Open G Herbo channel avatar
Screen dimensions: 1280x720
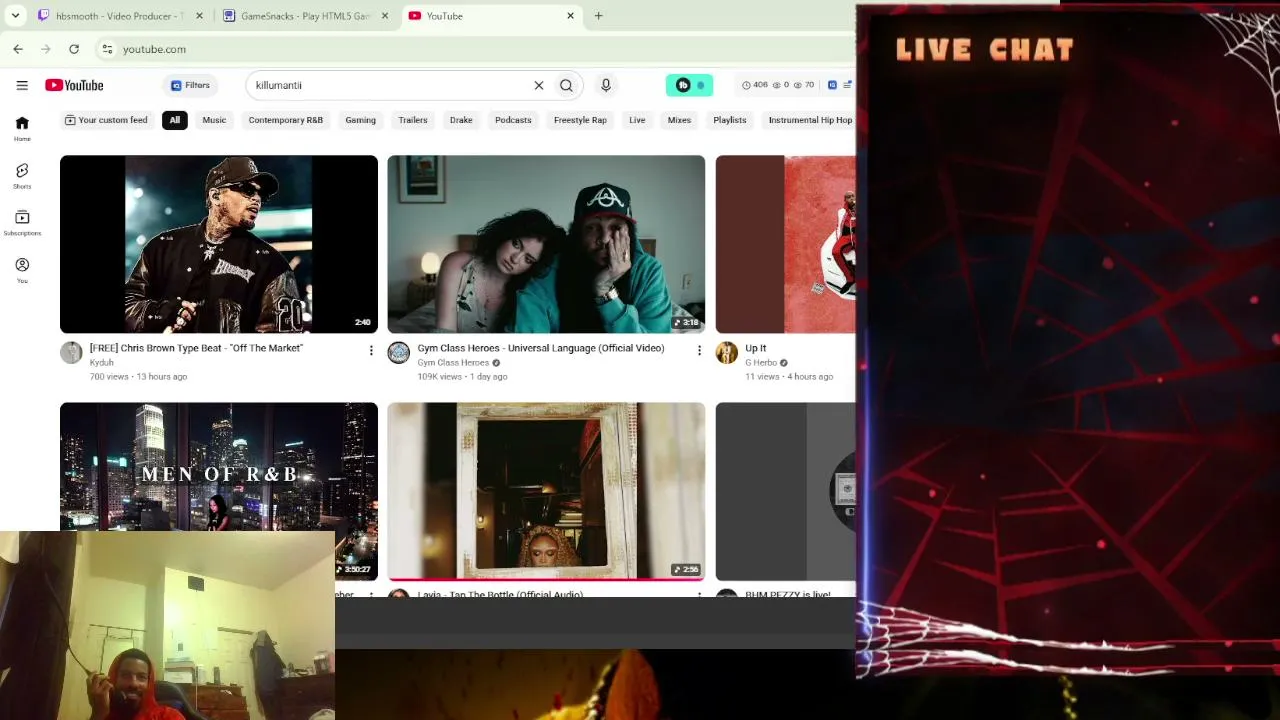click(727, 352)
